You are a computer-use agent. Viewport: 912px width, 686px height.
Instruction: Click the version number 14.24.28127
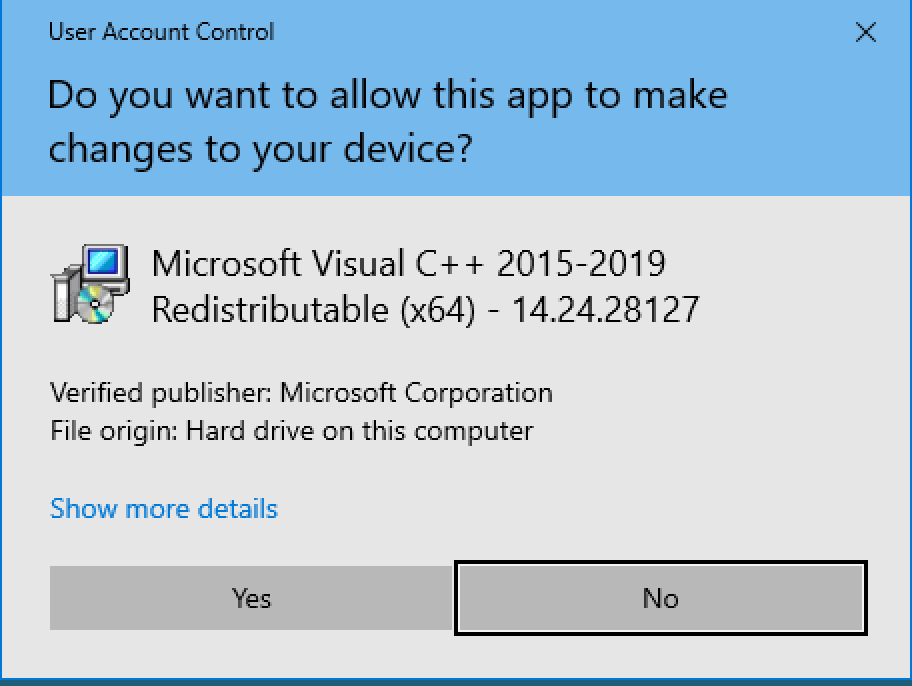605,309
